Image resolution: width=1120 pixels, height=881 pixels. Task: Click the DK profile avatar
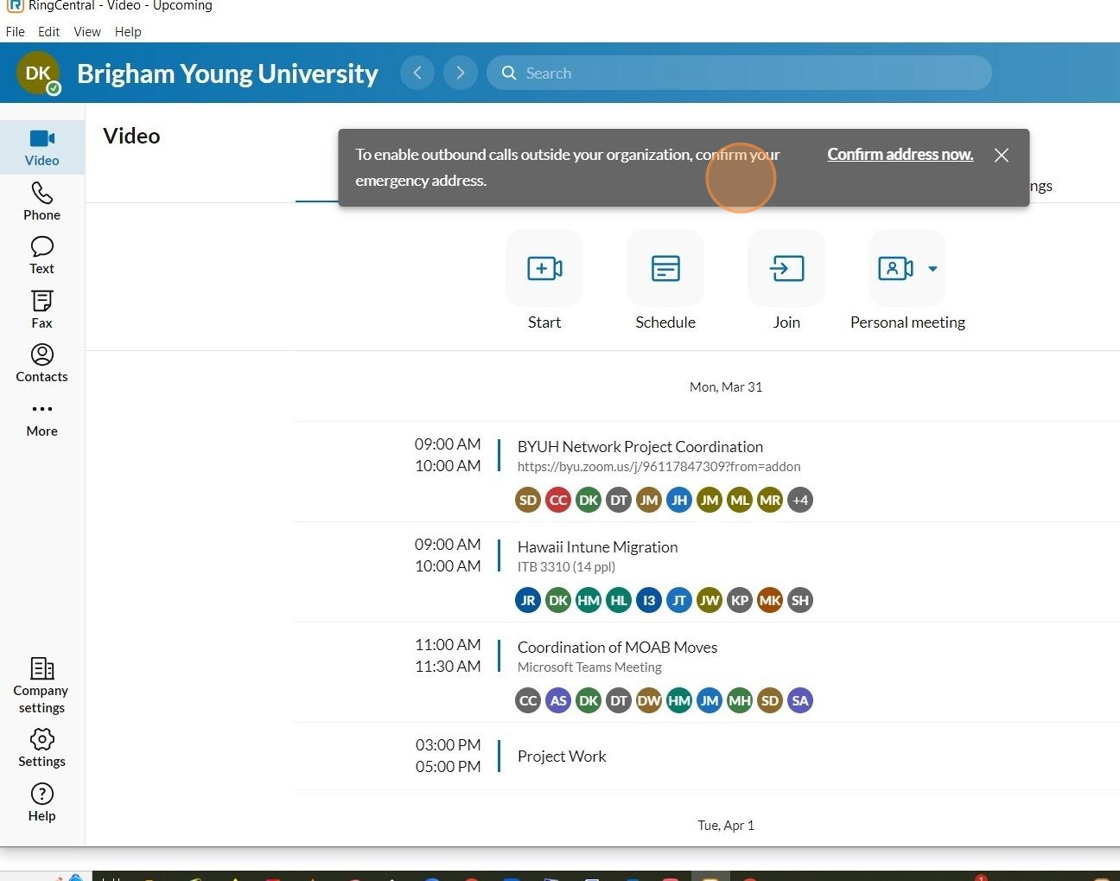click(38, 73)
